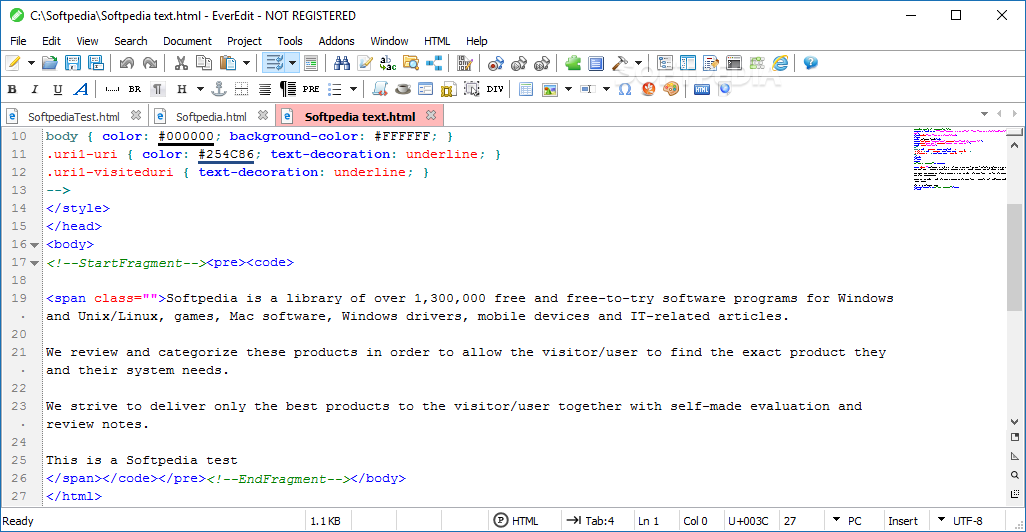The width and height of the screenshot is (1026, 532).
Task: Open file with the folder icon
Action: (x=50, y=63)
